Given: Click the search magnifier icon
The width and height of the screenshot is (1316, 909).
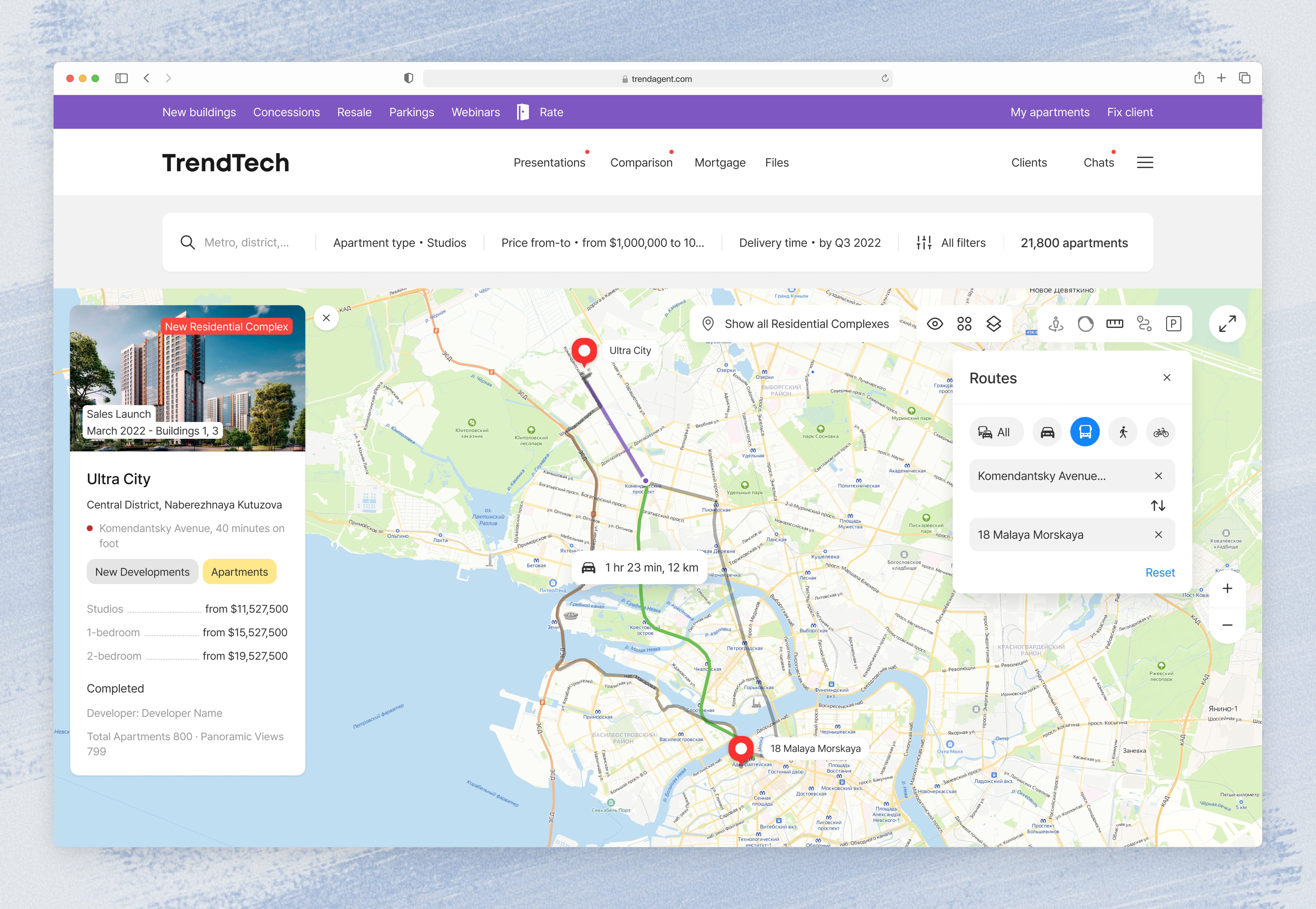Looking at the screenshot, I should point(188,243).
